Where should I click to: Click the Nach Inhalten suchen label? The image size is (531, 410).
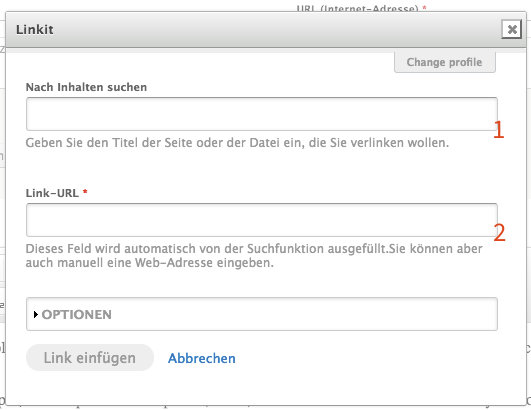tap(86, 87)
